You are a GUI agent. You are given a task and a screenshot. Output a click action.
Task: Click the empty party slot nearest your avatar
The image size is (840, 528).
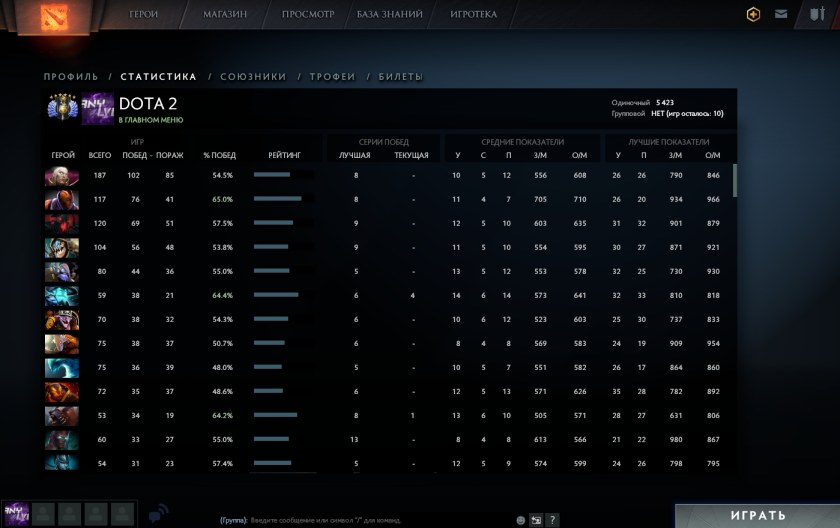[43, 514]
